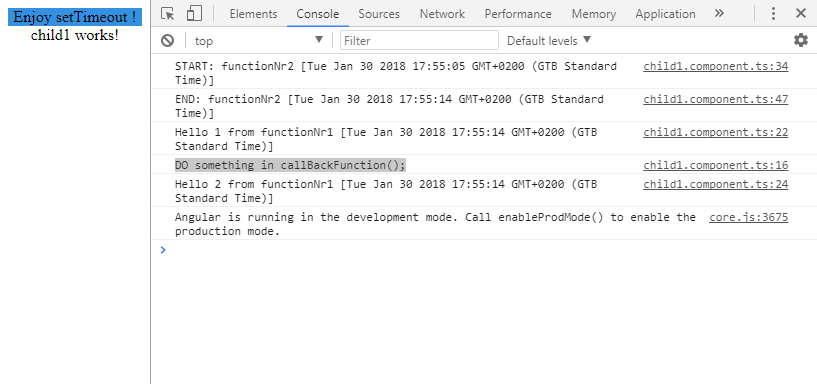Toggle the device toolbar icon
Viewport: 817px width, 384px height.
click(x=194, y=14)
